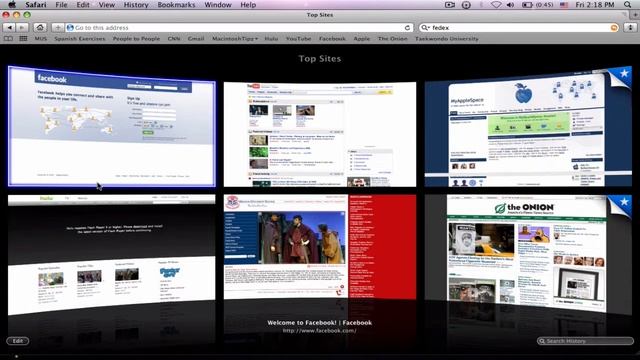The width and height of the screenshot is (640, 360).
Task: Open the bookmarks book icon
Action: pyautogui.click(x=8, y=39)
